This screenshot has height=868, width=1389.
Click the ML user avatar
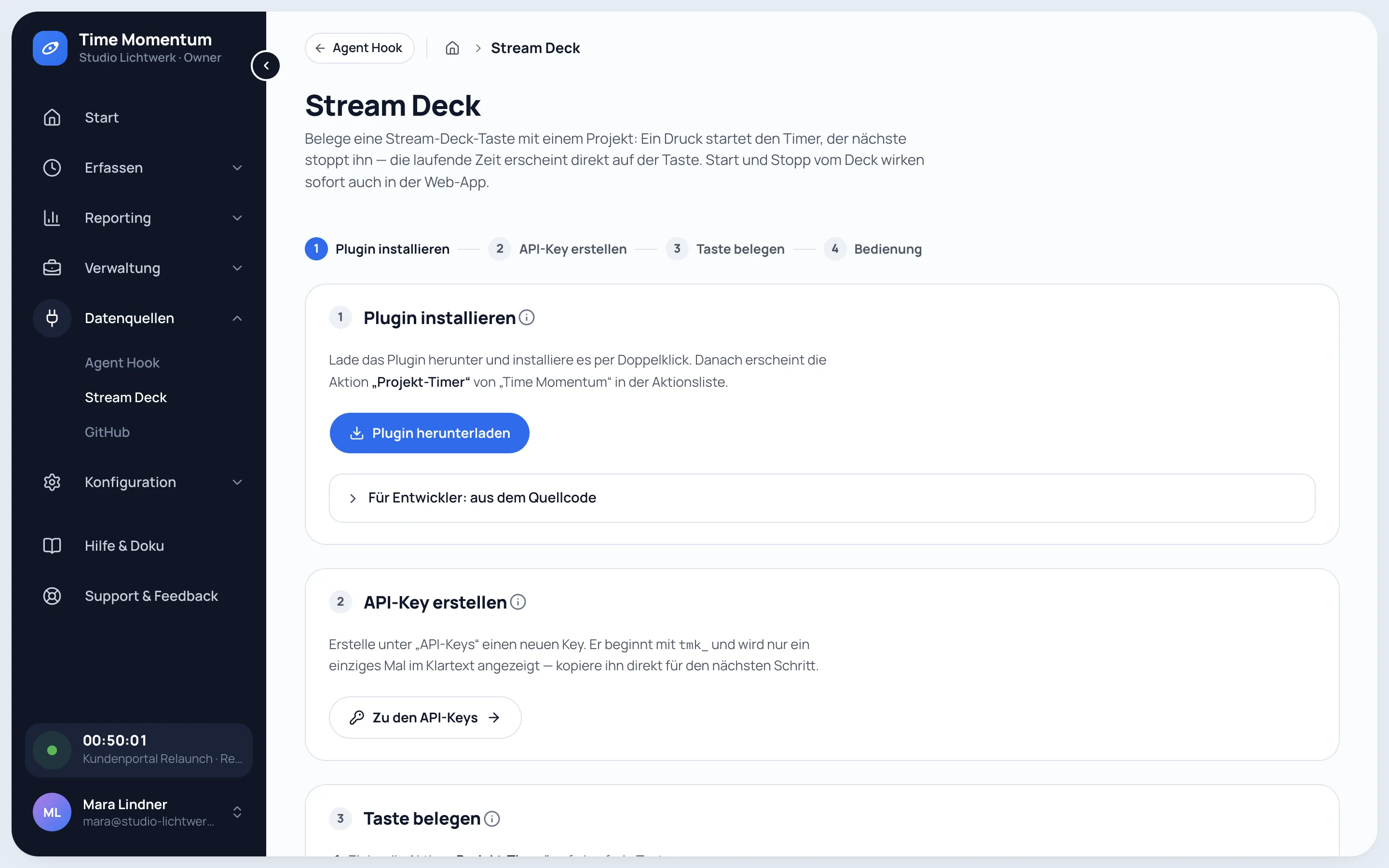point(52,813)
